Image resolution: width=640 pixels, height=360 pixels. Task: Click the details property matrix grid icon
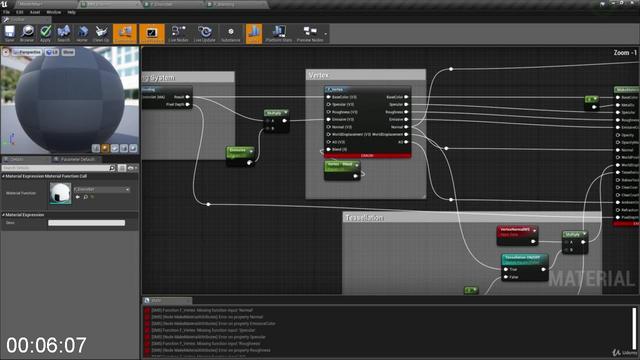pos(122,168)
